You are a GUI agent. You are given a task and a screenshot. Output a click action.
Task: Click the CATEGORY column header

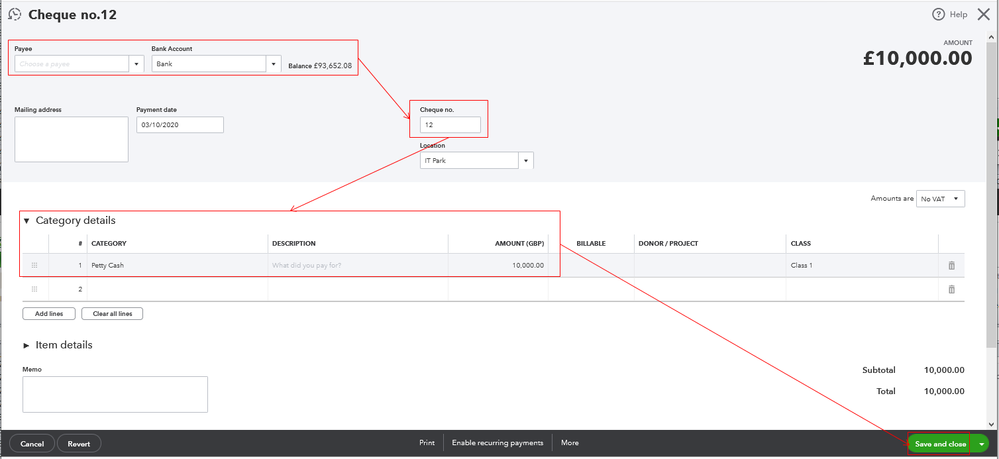(109, 244)
